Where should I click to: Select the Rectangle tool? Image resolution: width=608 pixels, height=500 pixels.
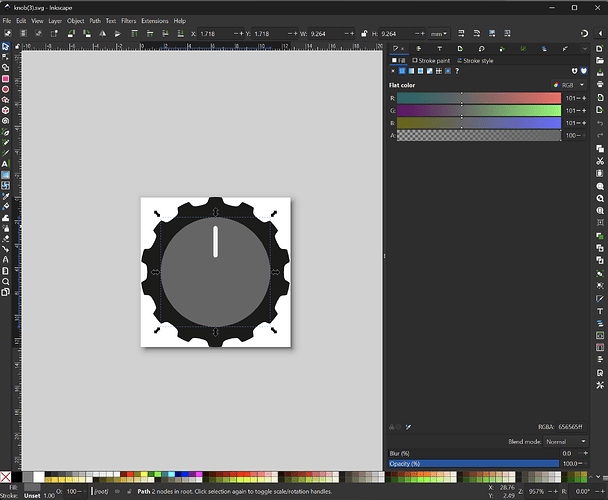[x=5, y=79]
